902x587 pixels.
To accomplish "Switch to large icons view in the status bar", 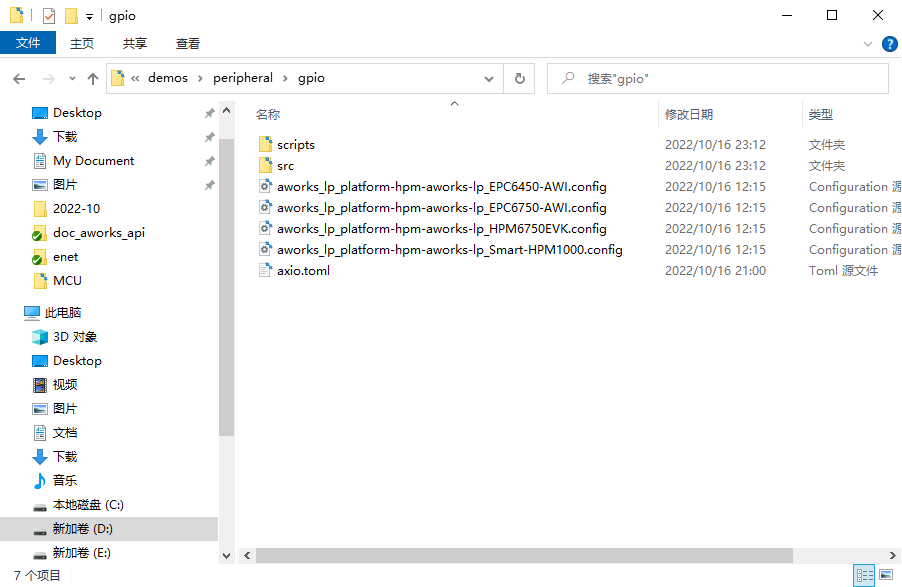I will click(x=884, y=575).
